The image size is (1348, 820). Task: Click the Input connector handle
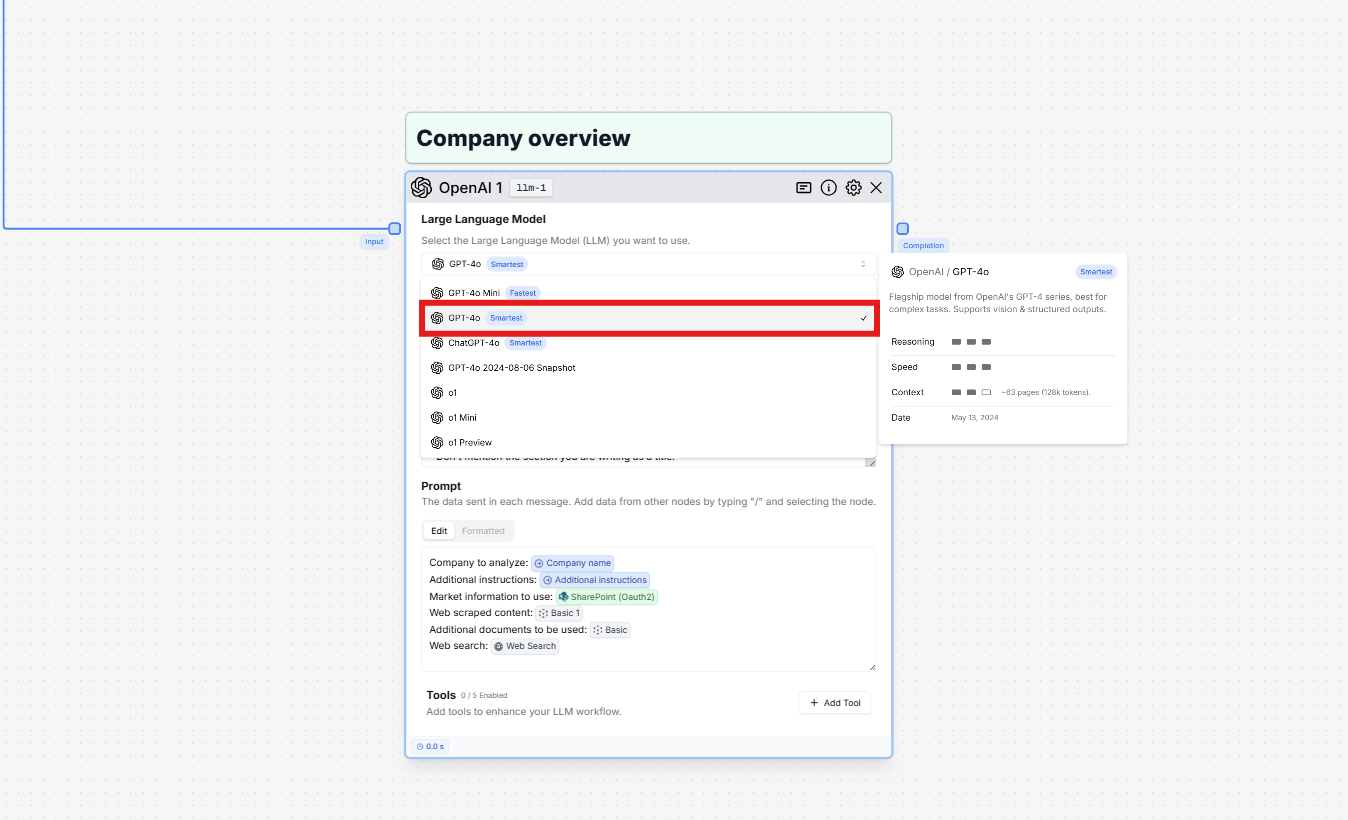[x=395, y=229]
